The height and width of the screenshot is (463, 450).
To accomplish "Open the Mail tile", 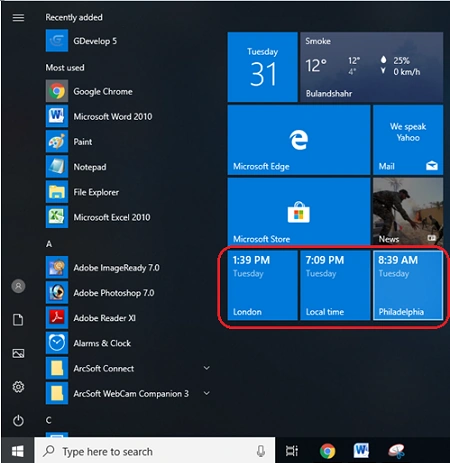I will (x=408, y=140).
